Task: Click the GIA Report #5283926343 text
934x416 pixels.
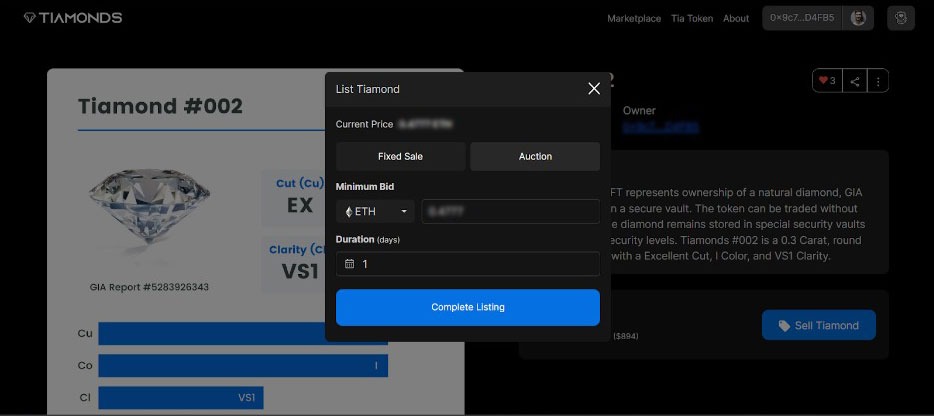Action: click(x=149, y=287)
